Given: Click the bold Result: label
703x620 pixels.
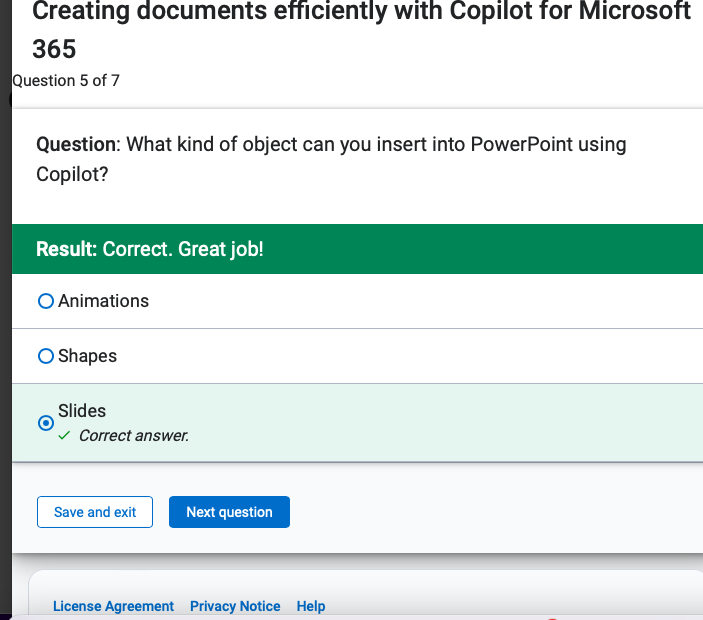Looking at the screenshot, I should pyautogui.click(x=67, y=249).
